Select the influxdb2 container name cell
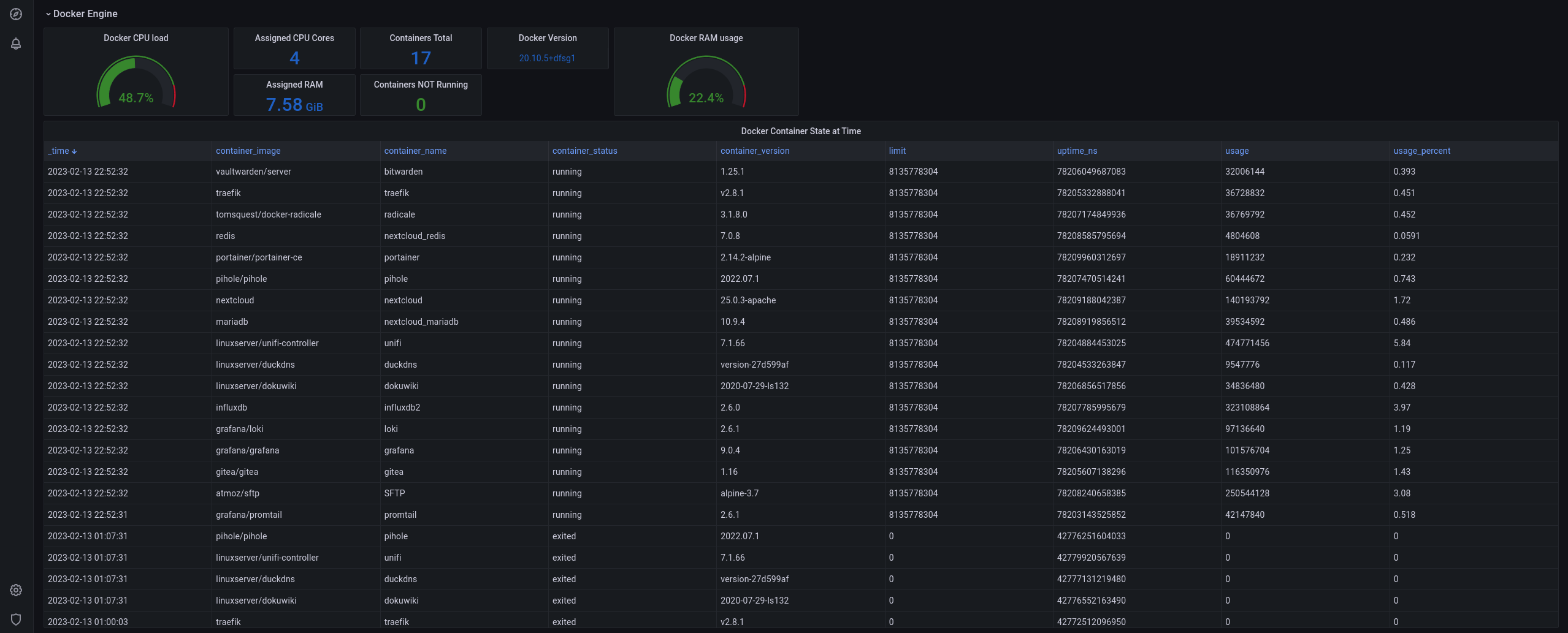 464,407
